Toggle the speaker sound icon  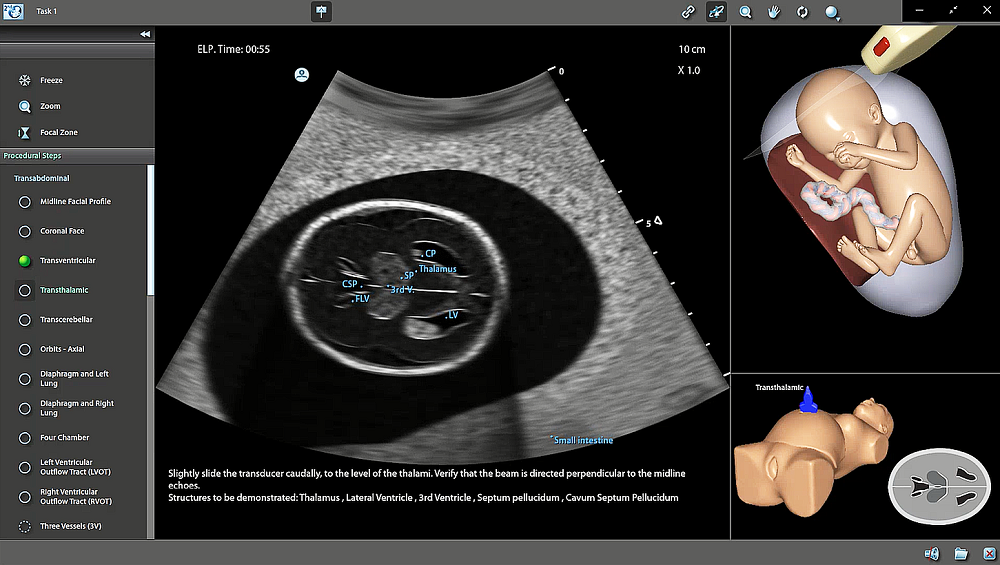click(x=932, y=553)
